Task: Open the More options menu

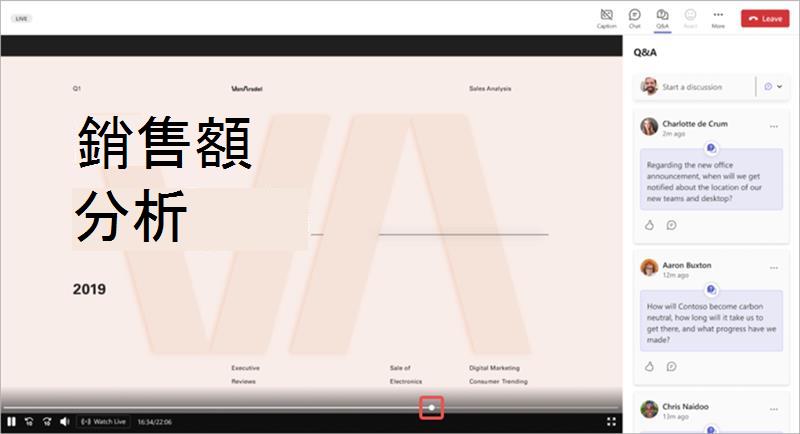Action: click(x=718, y=18)
